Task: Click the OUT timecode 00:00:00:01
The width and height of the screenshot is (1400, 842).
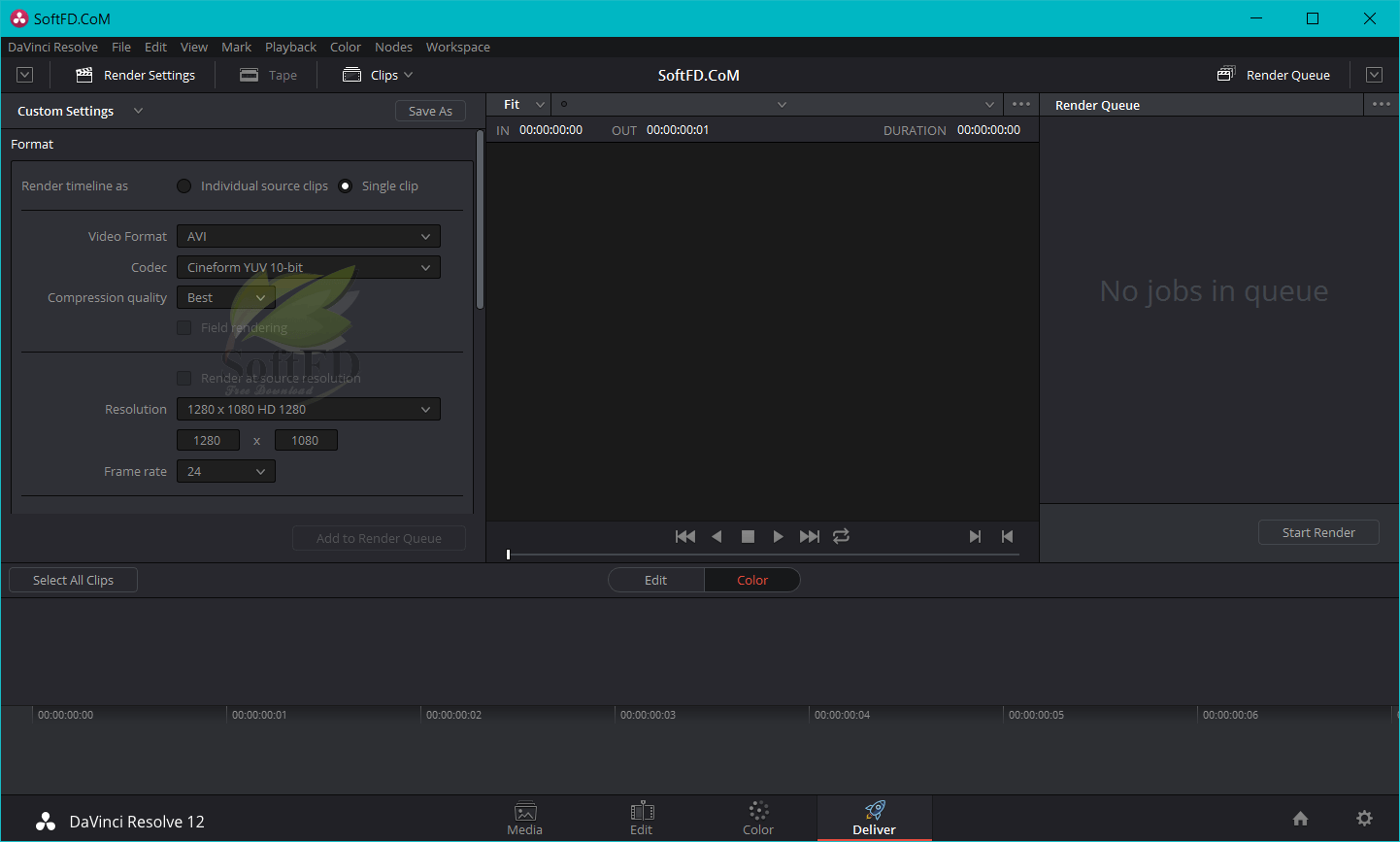Action: (x=678, y=129)
